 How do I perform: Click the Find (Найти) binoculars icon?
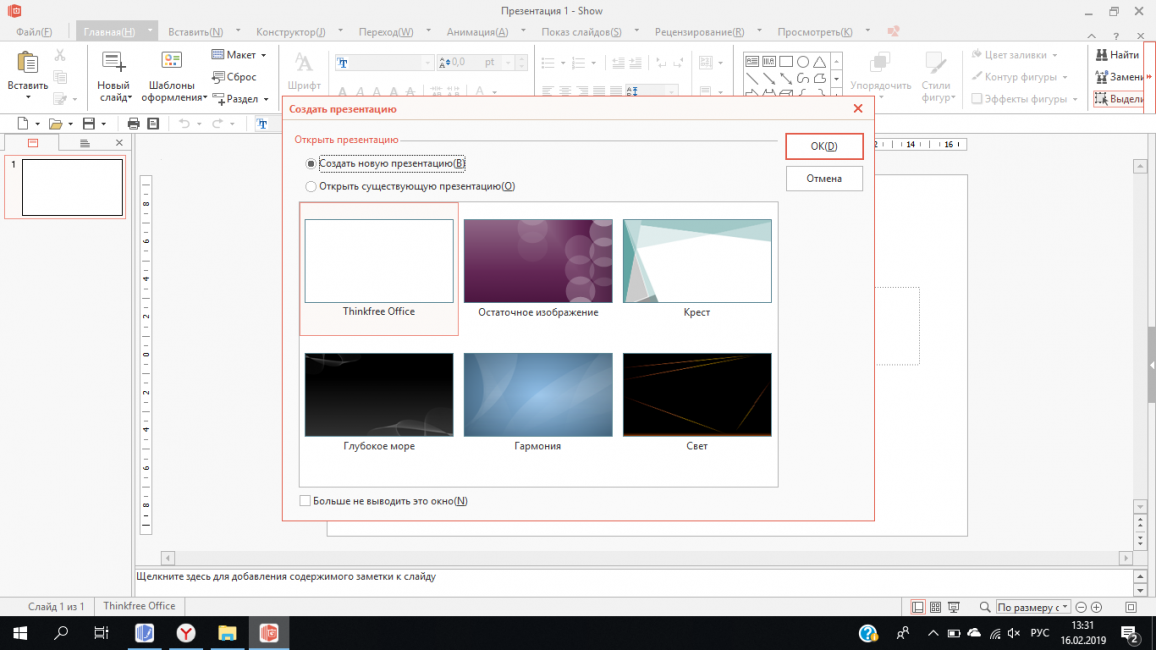click(x=1102, y=55)
